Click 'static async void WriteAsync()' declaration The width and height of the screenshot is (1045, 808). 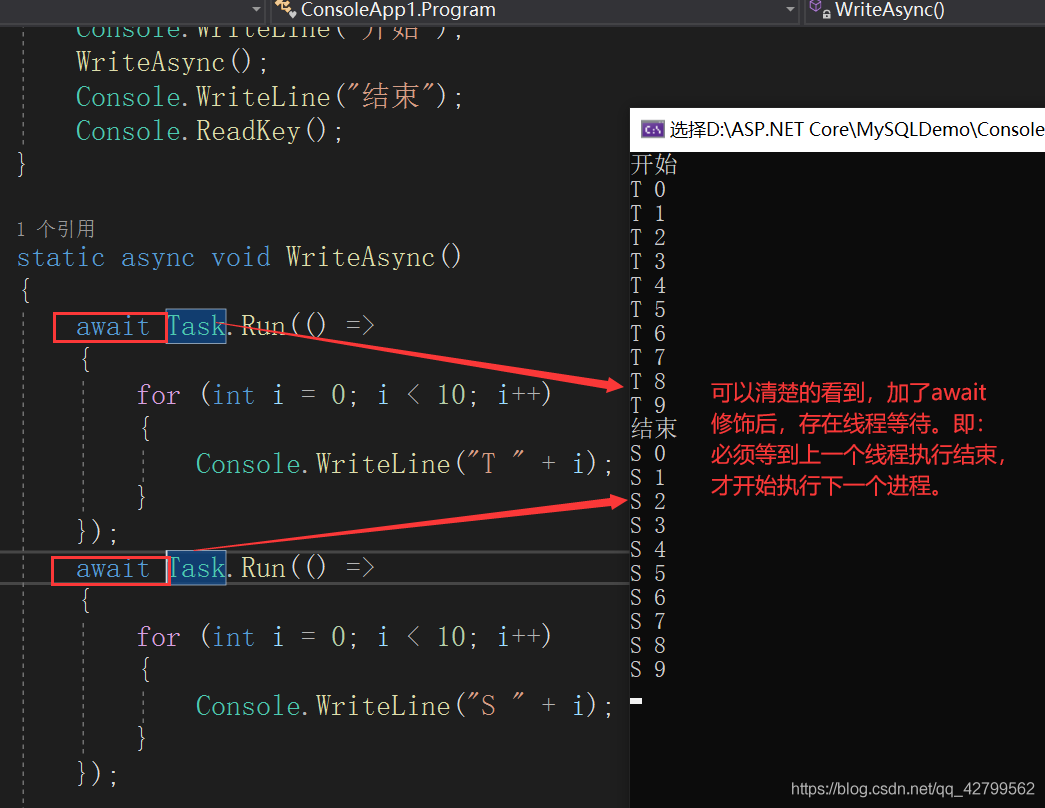pos(239,257)
